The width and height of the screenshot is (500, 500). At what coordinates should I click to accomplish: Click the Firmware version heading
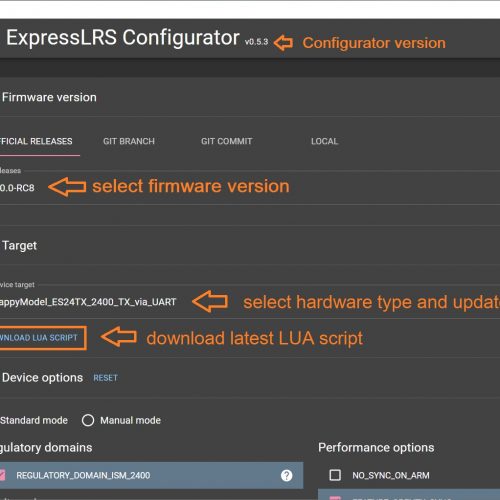click(x=49, y=97)
